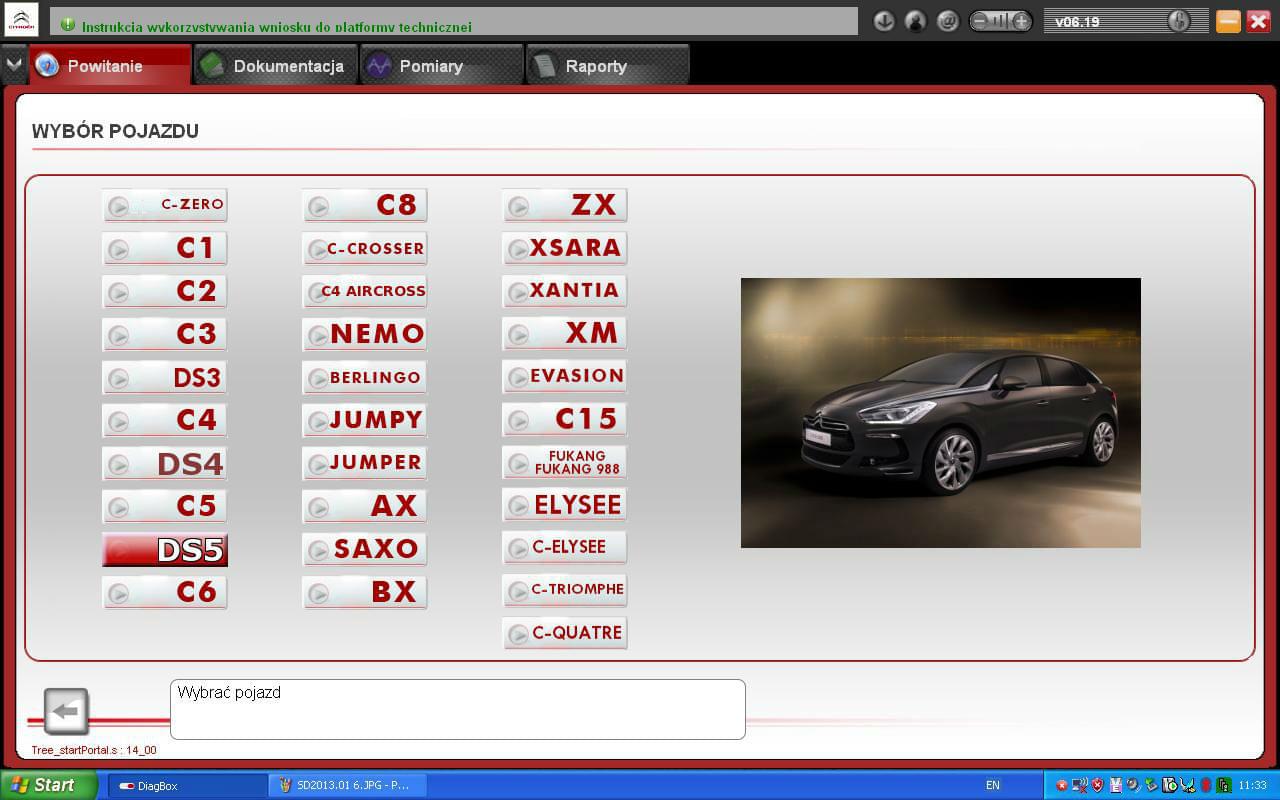This screenshot has width=1280, height=800.
Task: Click the green info icon in instruction bar
Action: coord(68,25)
